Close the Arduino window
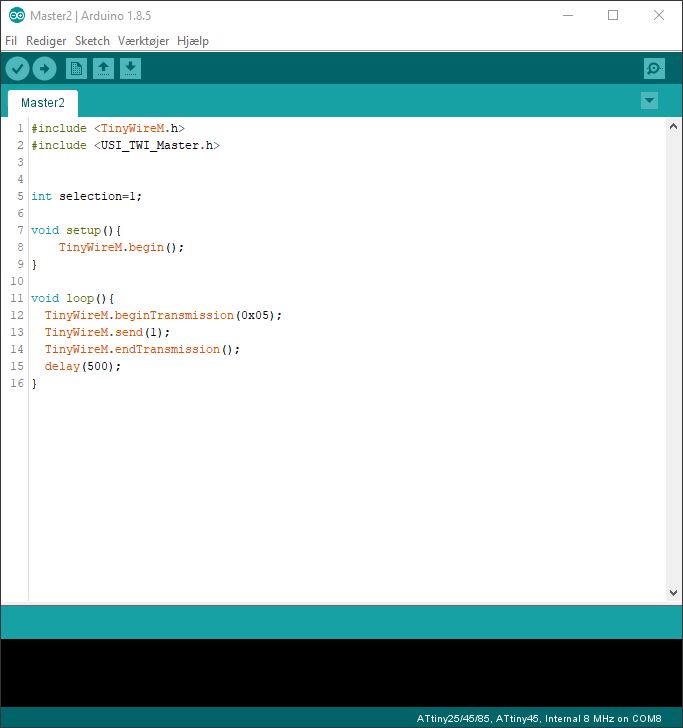The width and height of the screenshot is (683, 728). [x=658, y=15]
